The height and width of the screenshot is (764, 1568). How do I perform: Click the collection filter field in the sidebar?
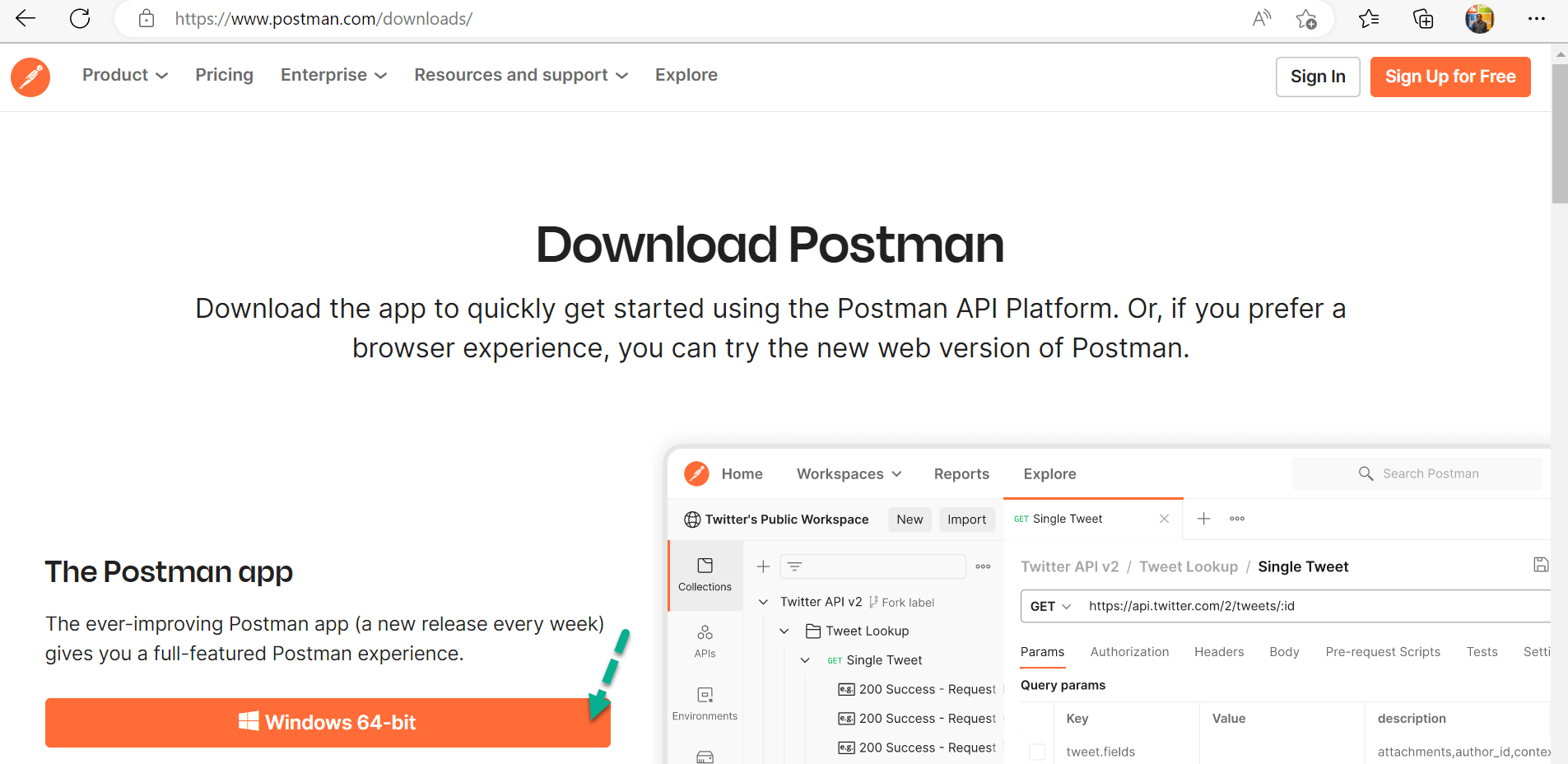tap(872, 566)
